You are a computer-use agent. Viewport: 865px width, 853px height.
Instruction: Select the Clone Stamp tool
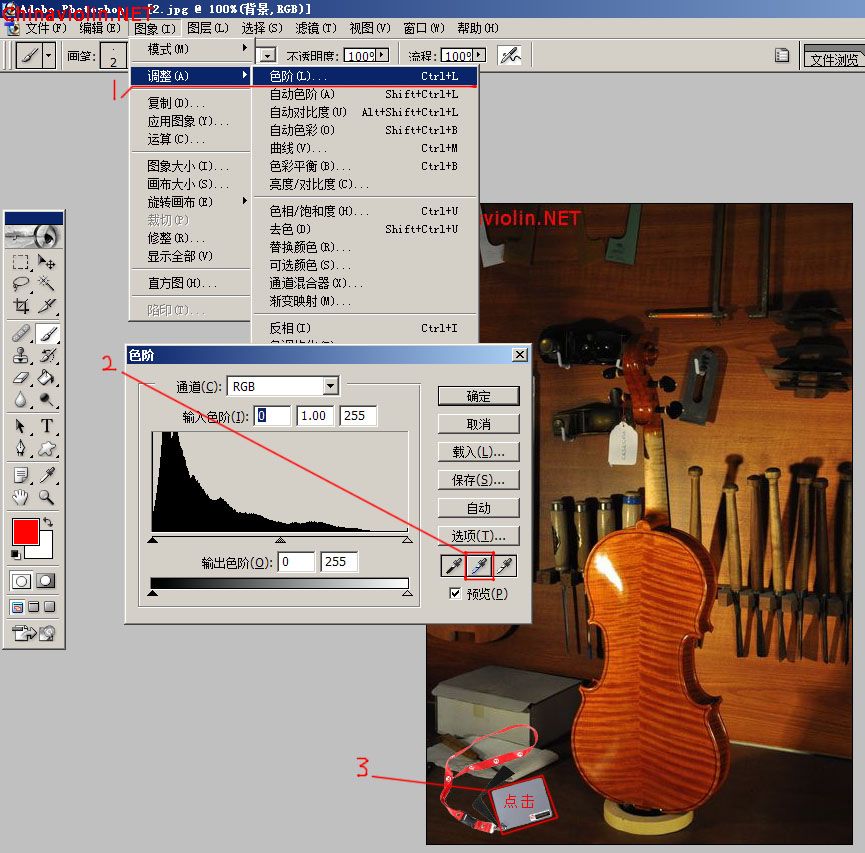pyautogui.click(x=21, y=356)
